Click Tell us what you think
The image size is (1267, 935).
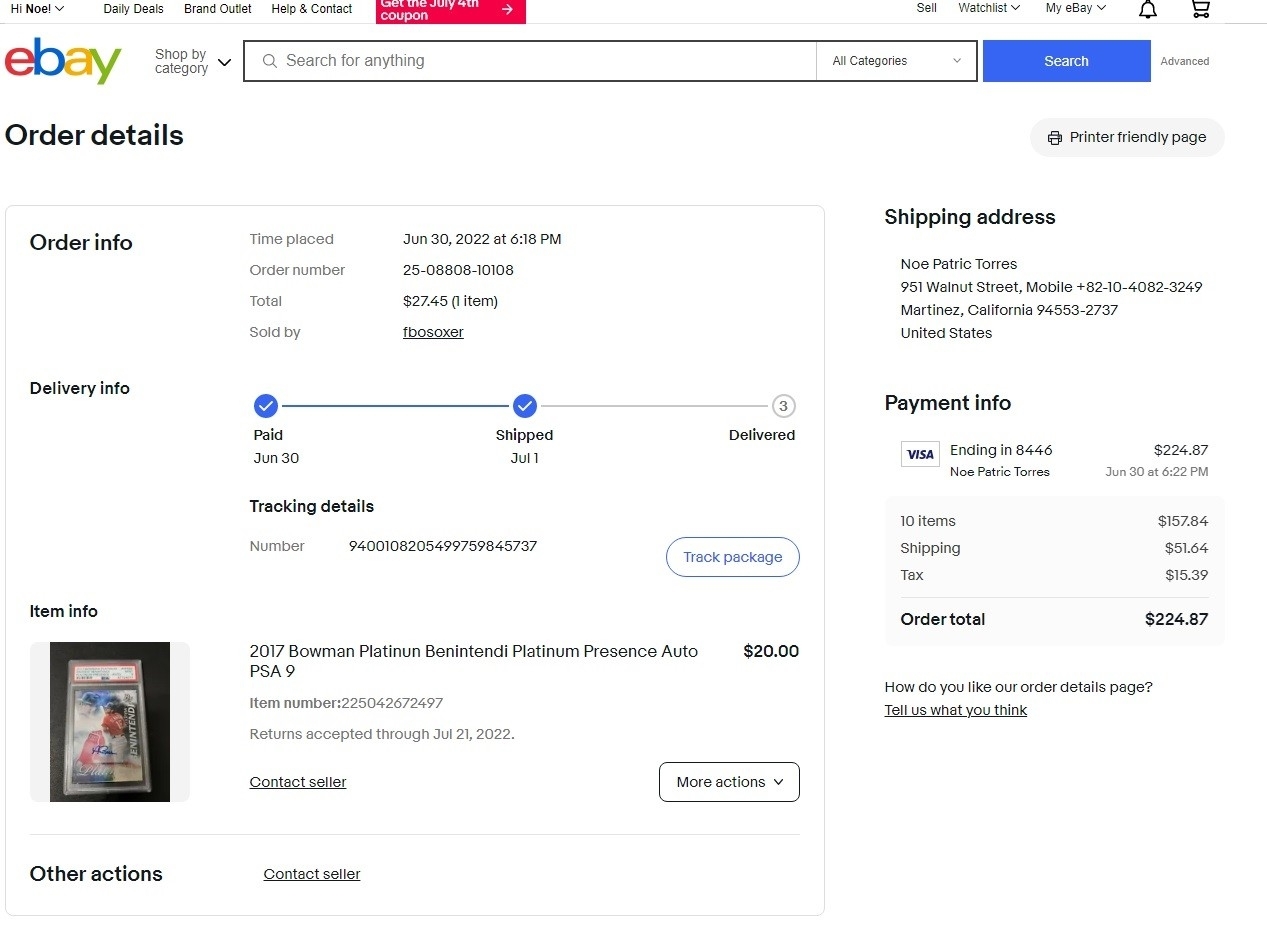pos(956,710)
